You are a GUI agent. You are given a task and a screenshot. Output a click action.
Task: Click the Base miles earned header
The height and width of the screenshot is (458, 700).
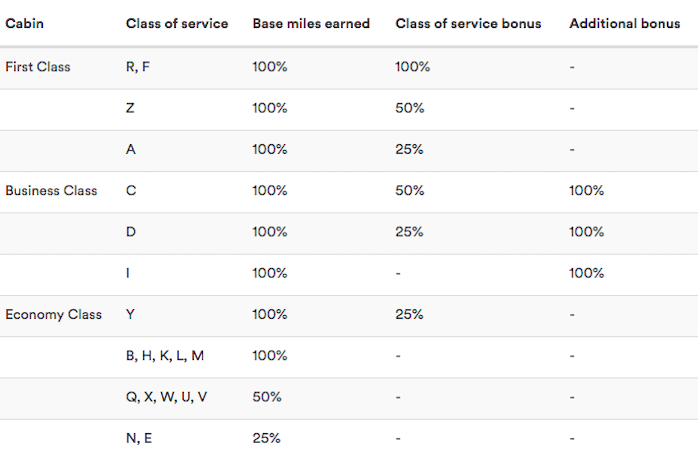[x=311, y=24]
